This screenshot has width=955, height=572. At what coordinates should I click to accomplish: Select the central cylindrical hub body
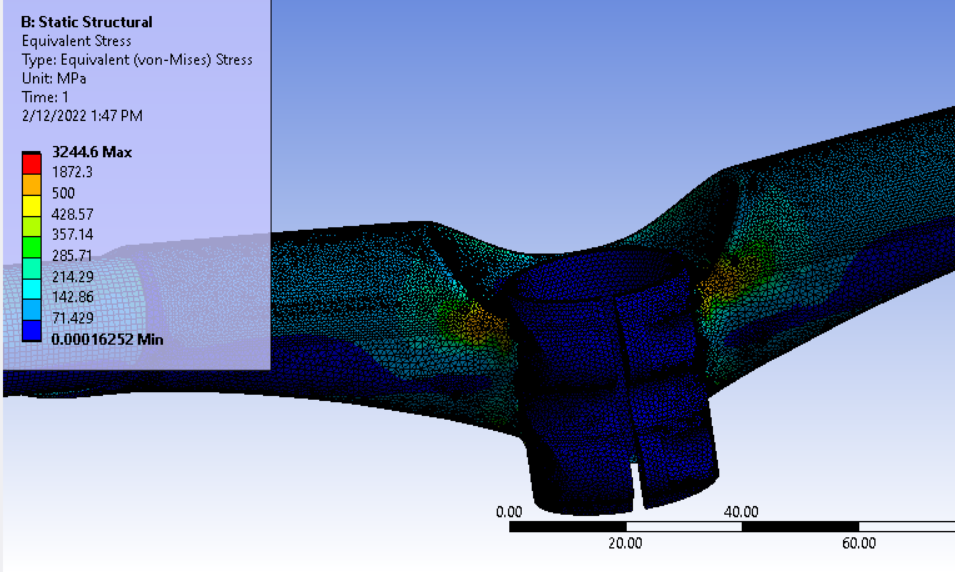(580, 400)
